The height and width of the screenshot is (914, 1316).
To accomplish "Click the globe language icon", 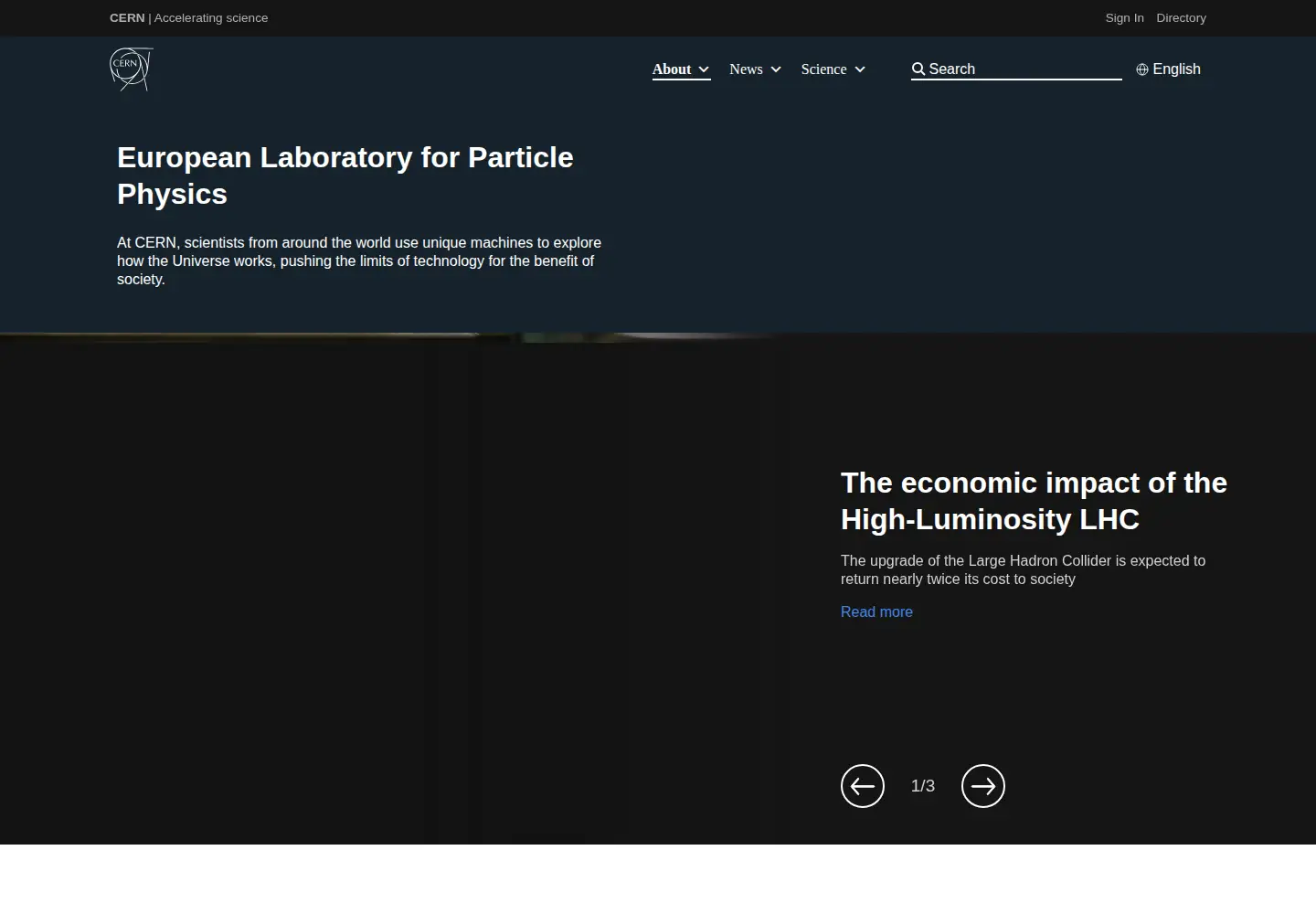I will coord(1142,69).
